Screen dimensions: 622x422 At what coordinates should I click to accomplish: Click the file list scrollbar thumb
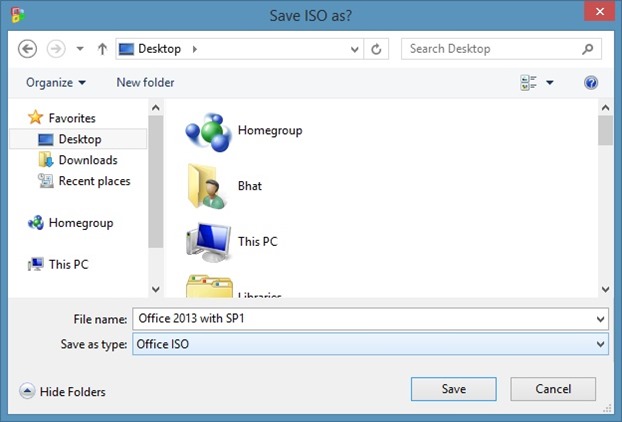coord(605,130)
